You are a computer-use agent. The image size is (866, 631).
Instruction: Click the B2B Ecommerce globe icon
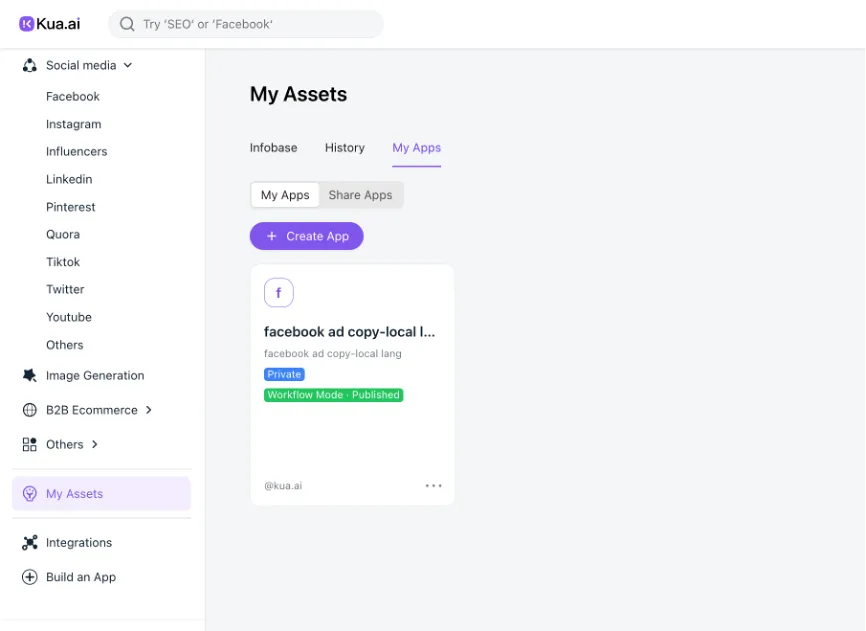(x=29, y=410)
